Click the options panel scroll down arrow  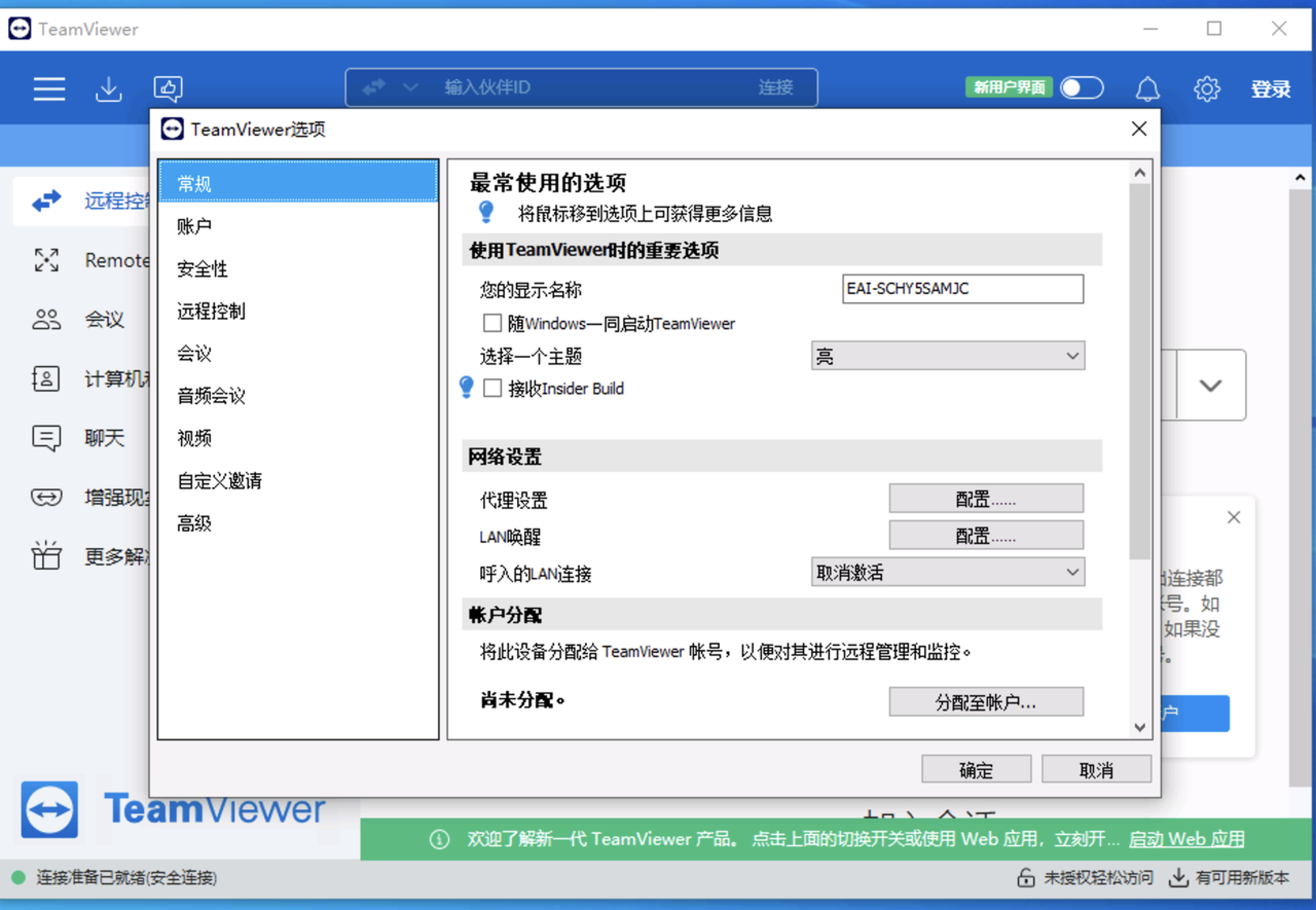pyautogui.click(x=1140, y=727)
